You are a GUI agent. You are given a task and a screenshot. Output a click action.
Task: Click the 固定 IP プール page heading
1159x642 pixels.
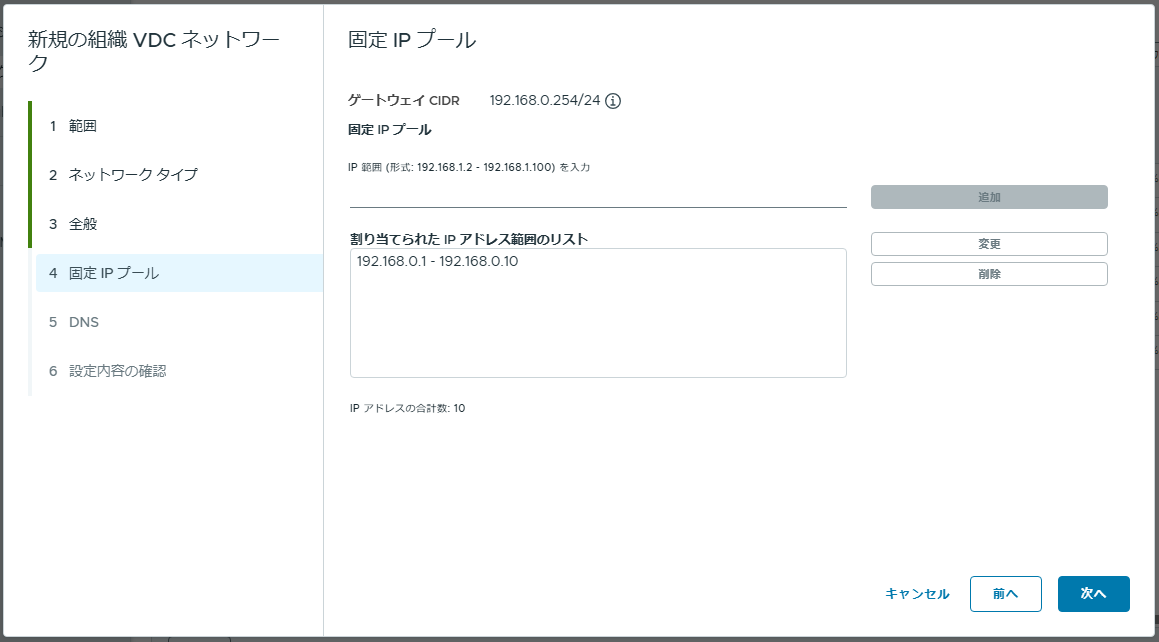point(412,40)
